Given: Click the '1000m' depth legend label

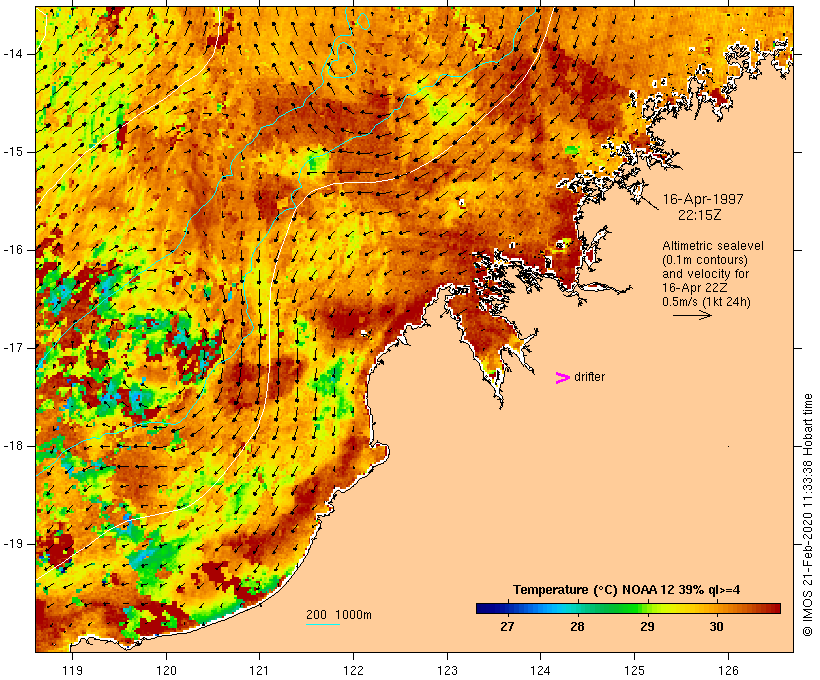Looking at the screenshot, I should [353, 615].
